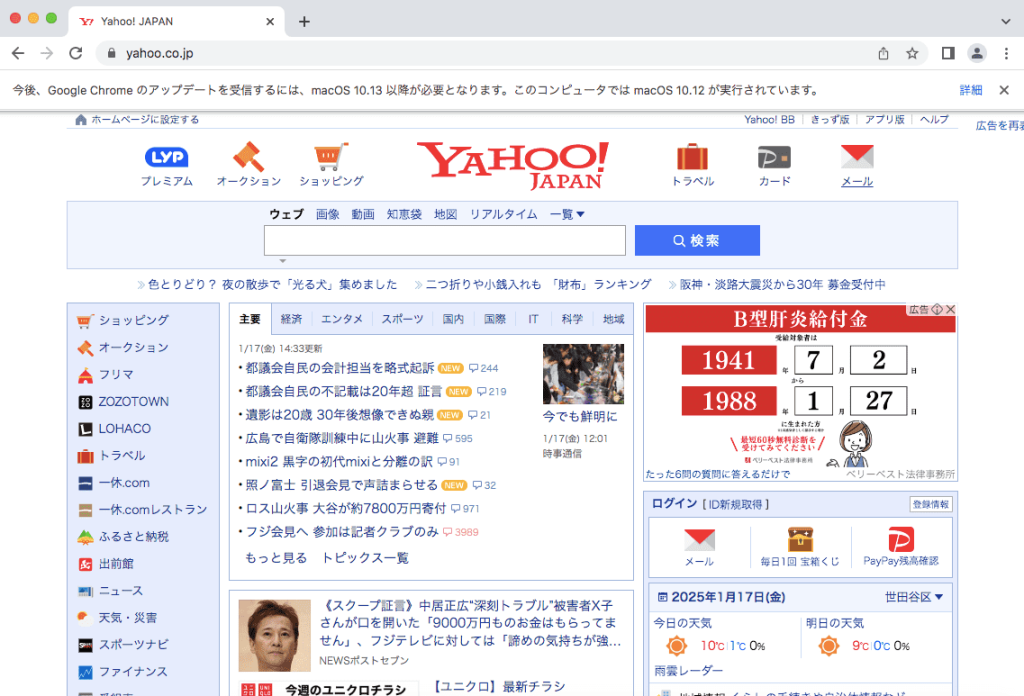Expand the tab search chevron in Chrome
Screen dimensions: 1024x696
tap(1006, 22)
